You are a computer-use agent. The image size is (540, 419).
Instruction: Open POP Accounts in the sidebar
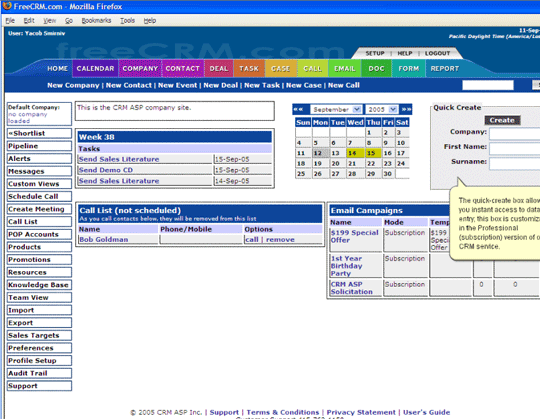pyautogui.click(x=39, y=234)
